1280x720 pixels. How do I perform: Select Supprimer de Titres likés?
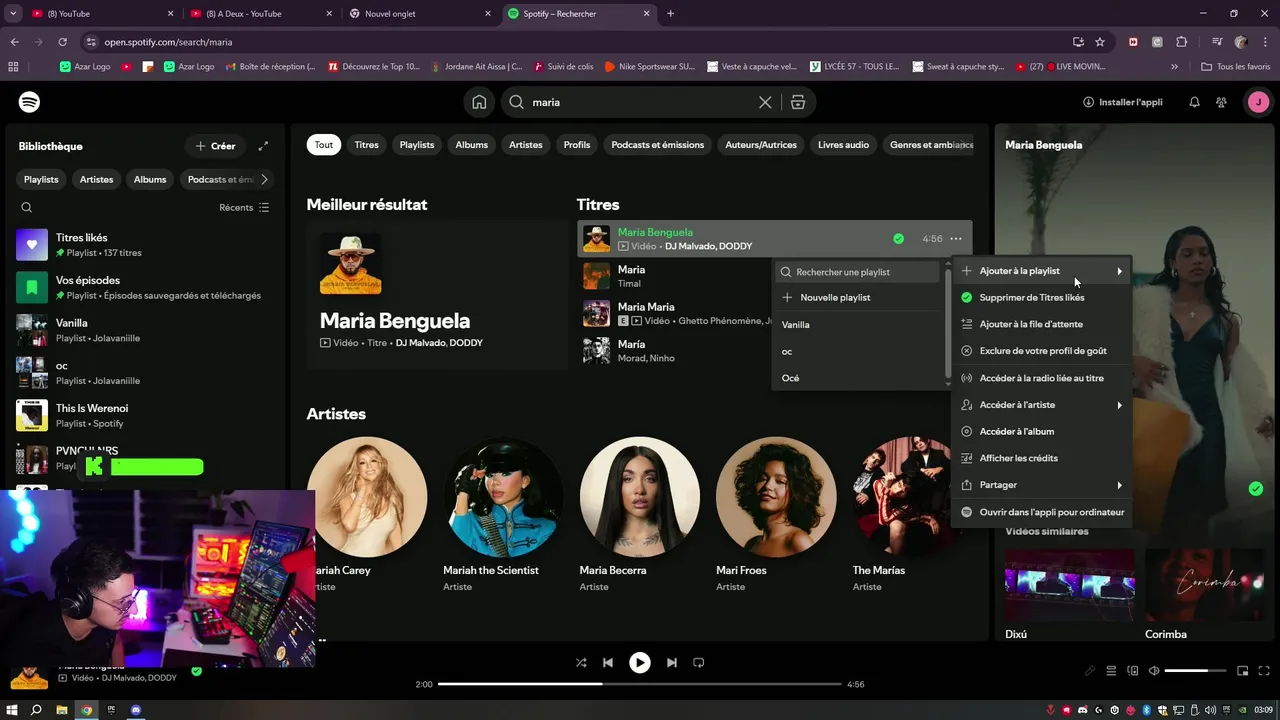1042,297
